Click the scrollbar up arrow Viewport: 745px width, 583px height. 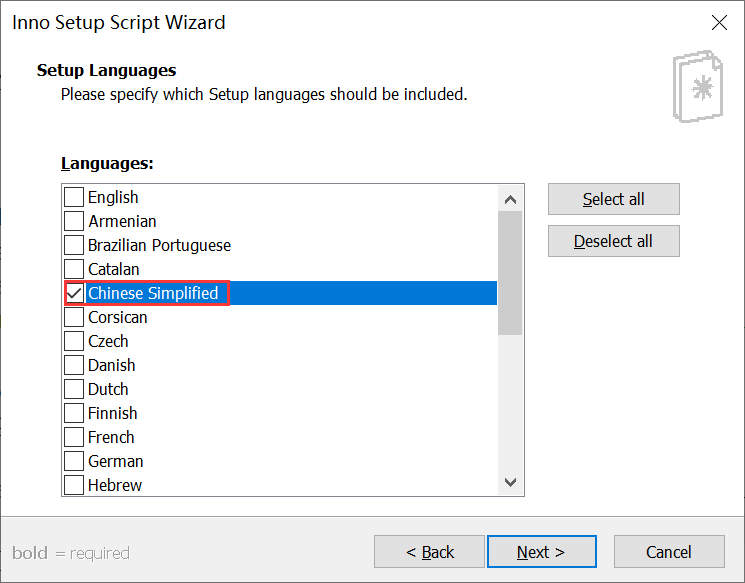tap(510, 199)
